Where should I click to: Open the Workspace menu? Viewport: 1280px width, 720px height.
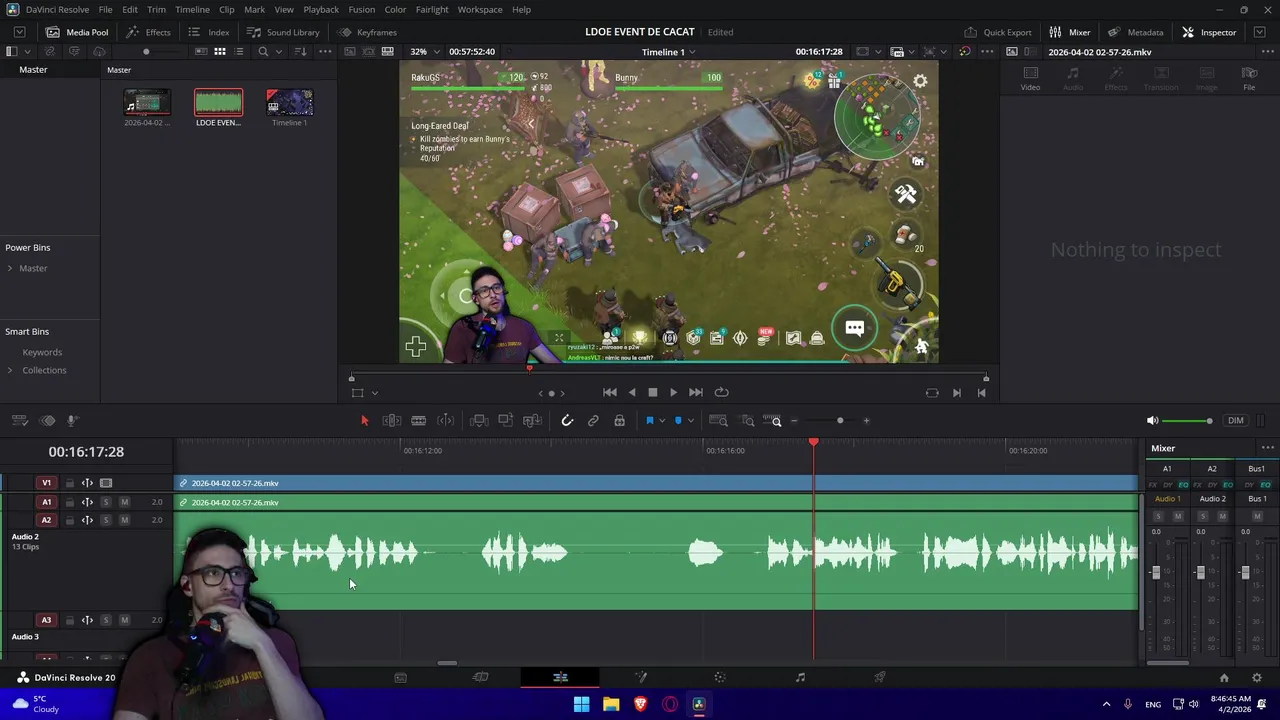pyautogui.click(x=480, y=9)
